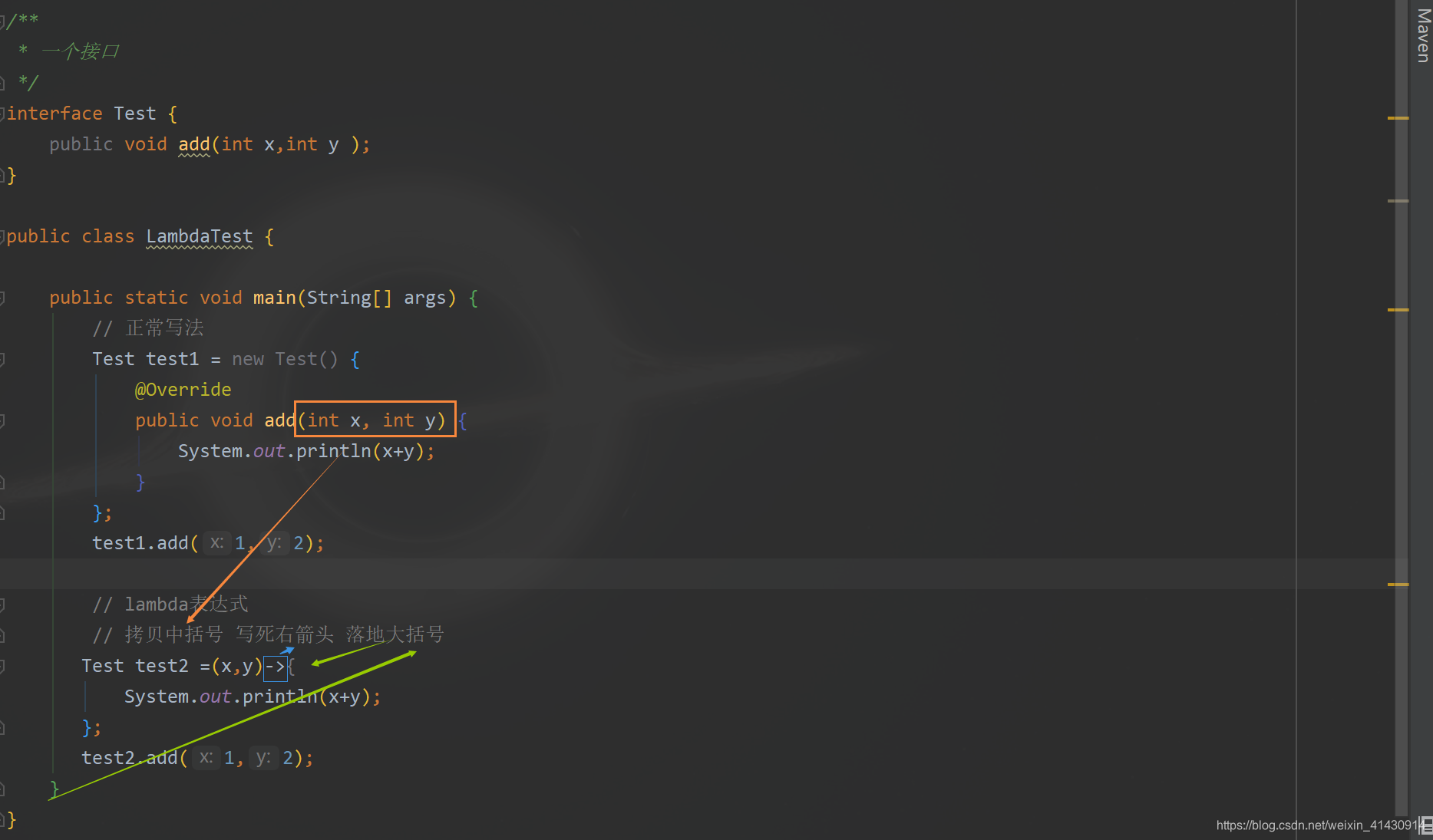Select the blue-boxed lambda arrow operator
The image size is (1433, 840).
pyautogui.click(x=276, y=666)
